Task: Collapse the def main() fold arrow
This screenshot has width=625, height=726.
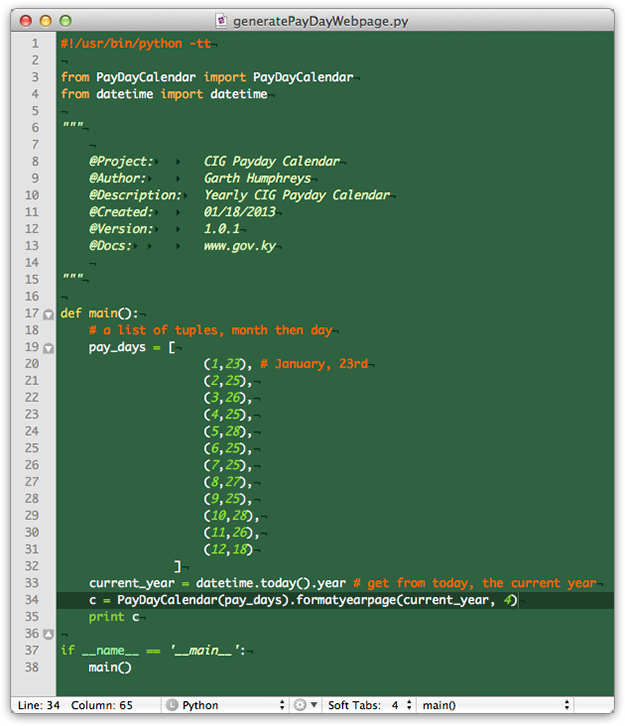Action: [x=49, y=315]
